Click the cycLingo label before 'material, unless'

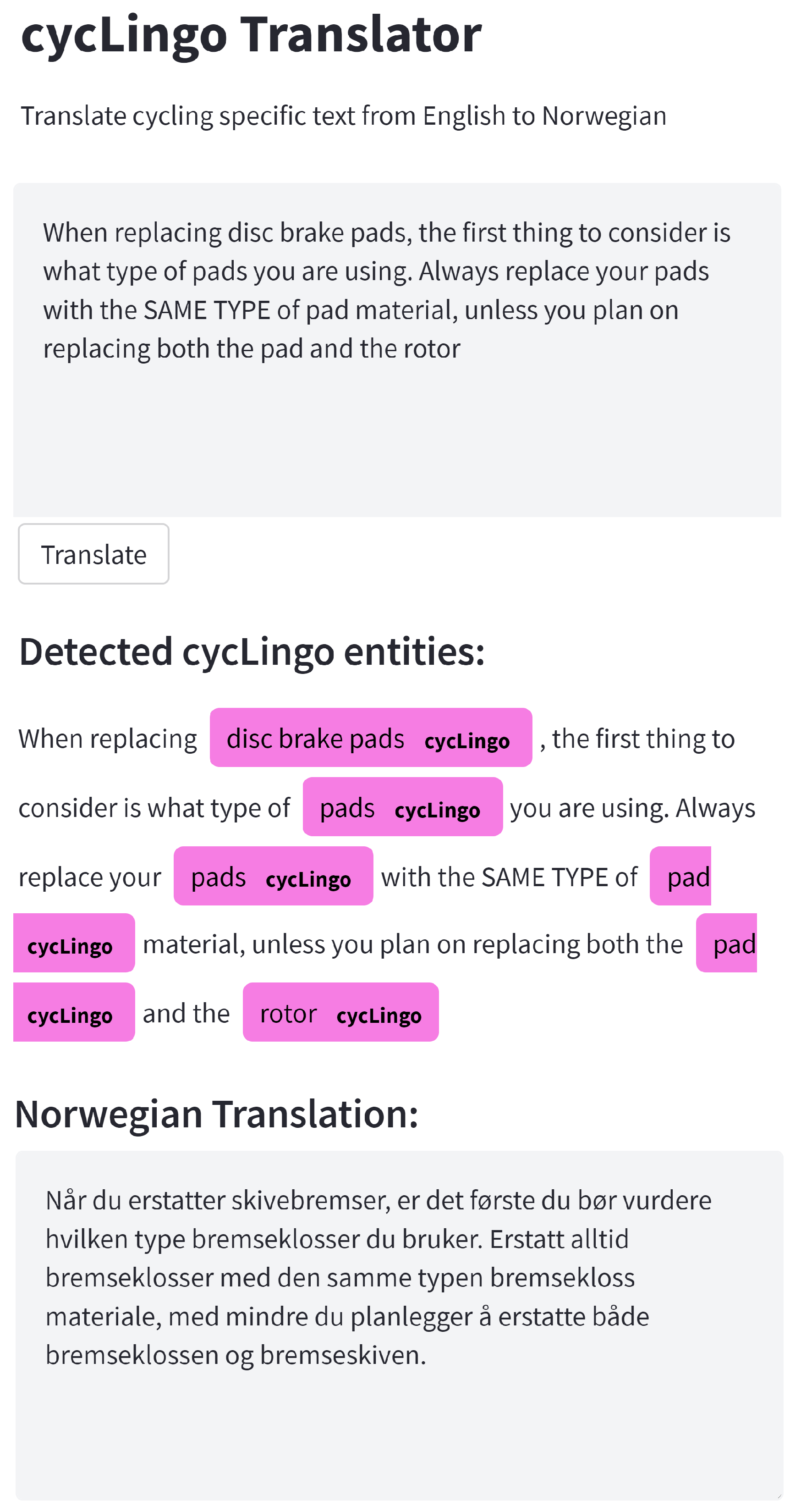pyautogui.click(x=70, y=946)
